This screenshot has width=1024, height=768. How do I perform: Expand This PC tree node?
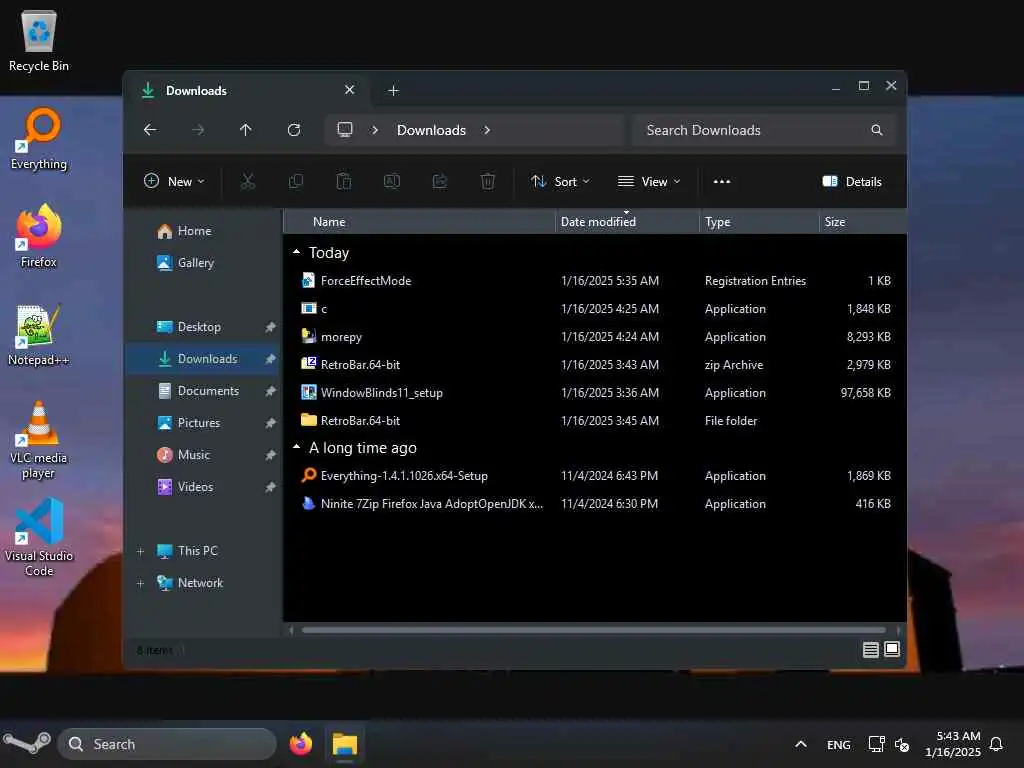(140, 551)
